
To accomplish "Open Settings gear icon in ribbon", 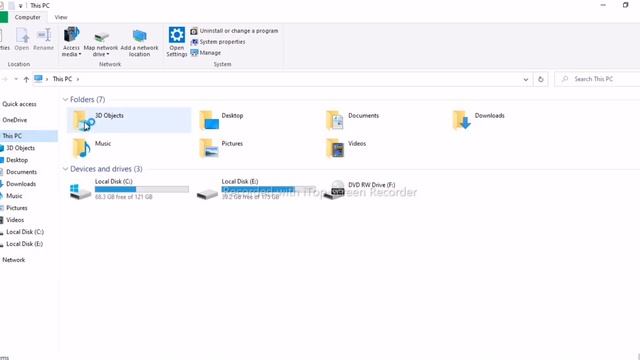I will (x=177, y=35).
